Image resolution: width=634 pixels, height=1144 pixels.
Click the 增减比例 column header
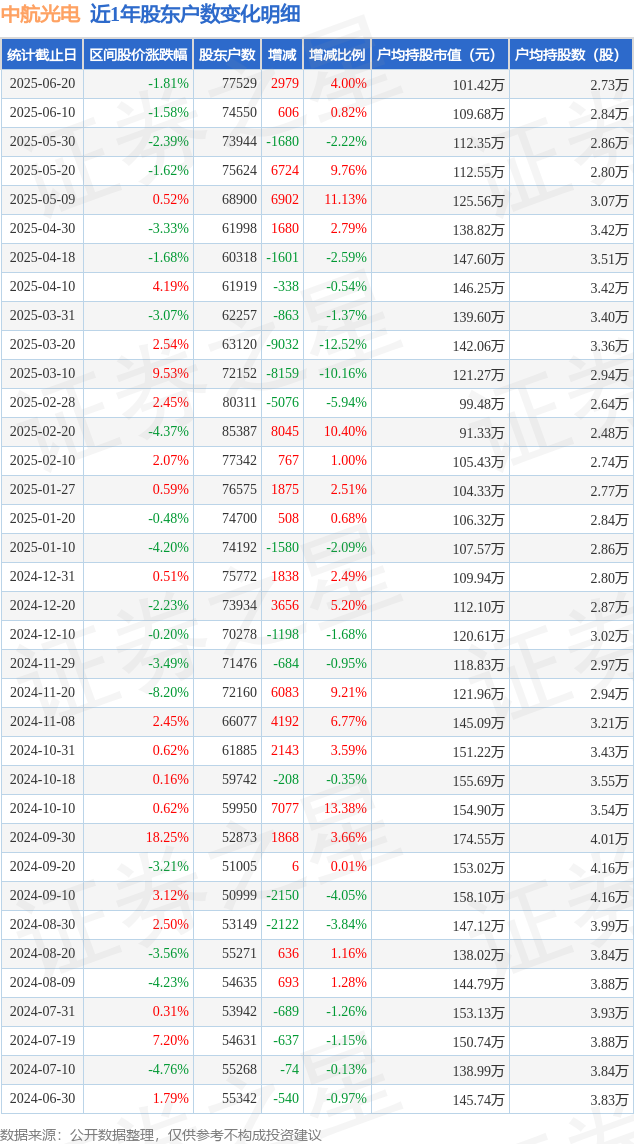click(337, 55)
